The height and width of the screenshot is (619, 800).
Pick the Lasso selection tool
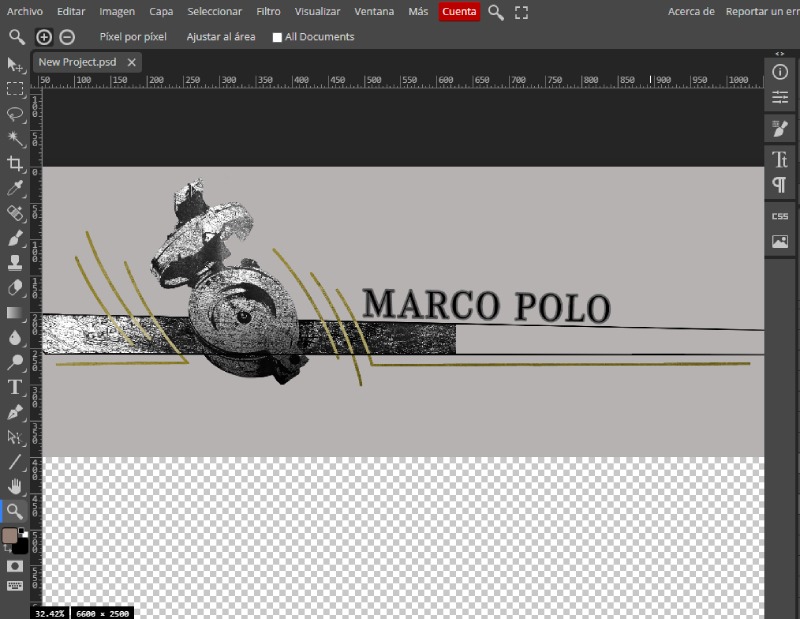[x=15, y=113]
